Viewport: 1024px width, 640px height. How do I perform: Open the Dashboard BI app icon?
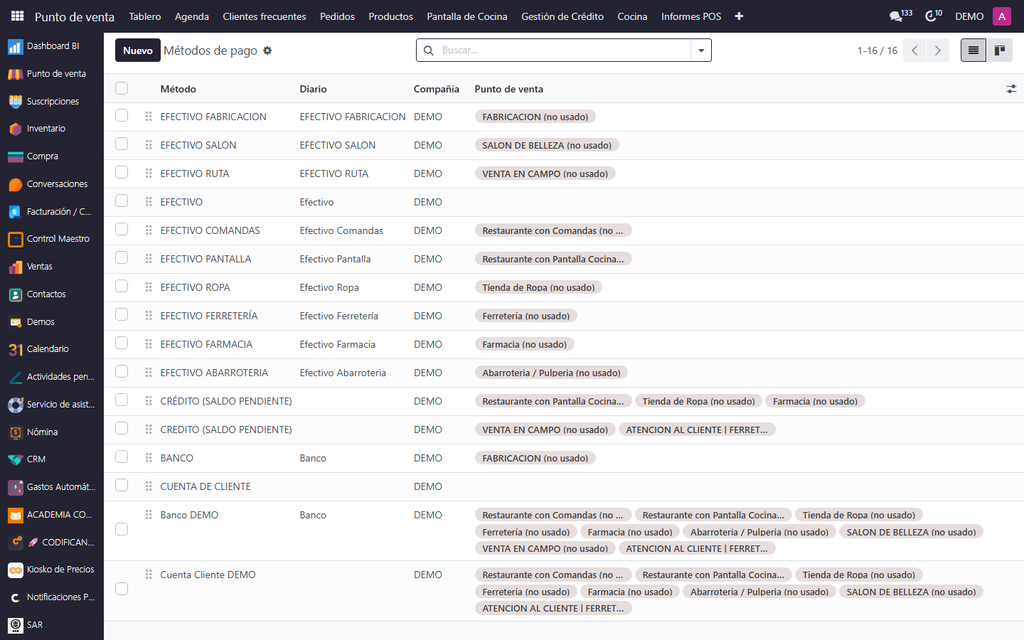tap(15, 46)
